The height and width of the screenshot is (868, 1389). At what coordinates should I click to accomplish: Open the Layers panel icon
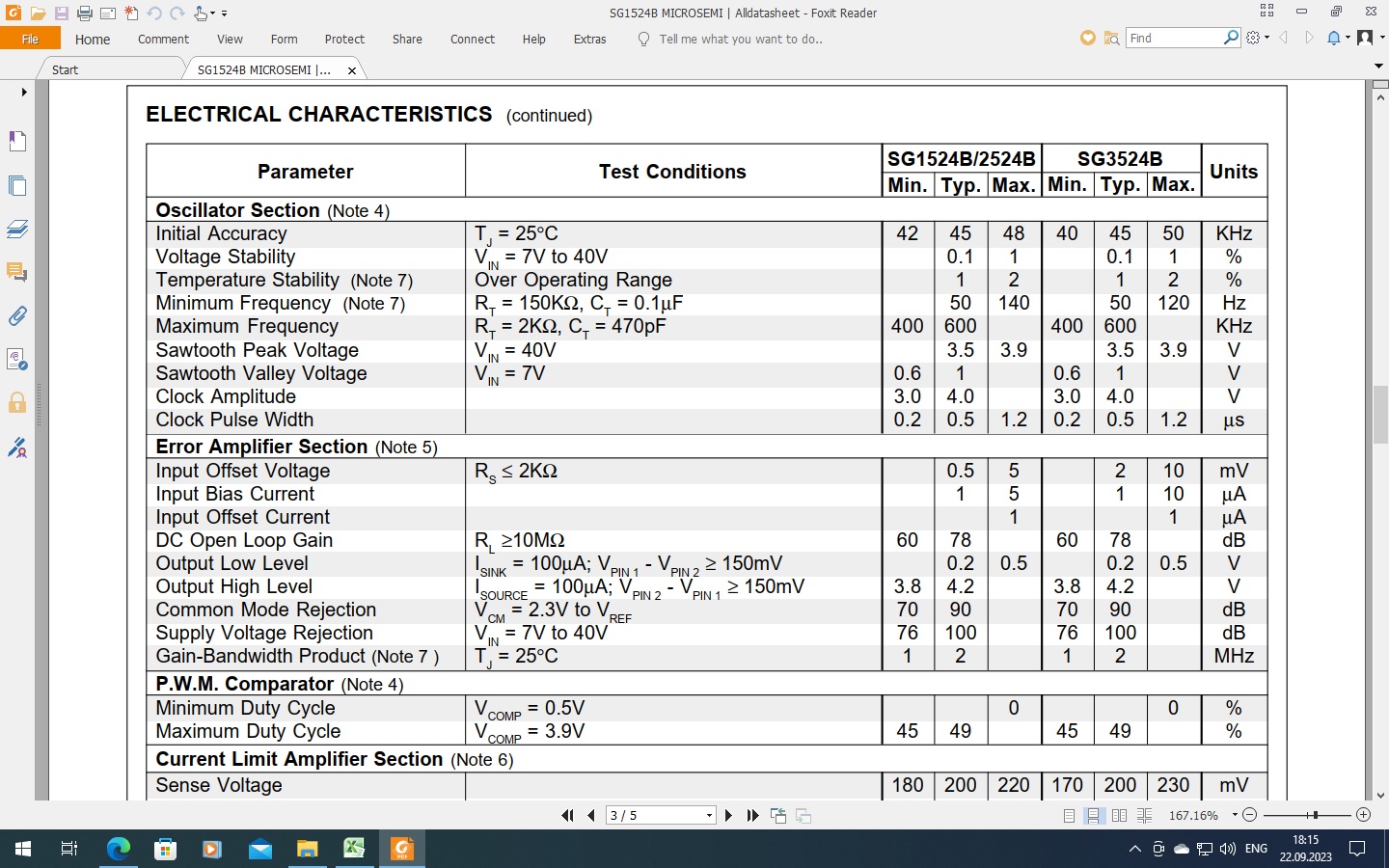coord(17,229)
